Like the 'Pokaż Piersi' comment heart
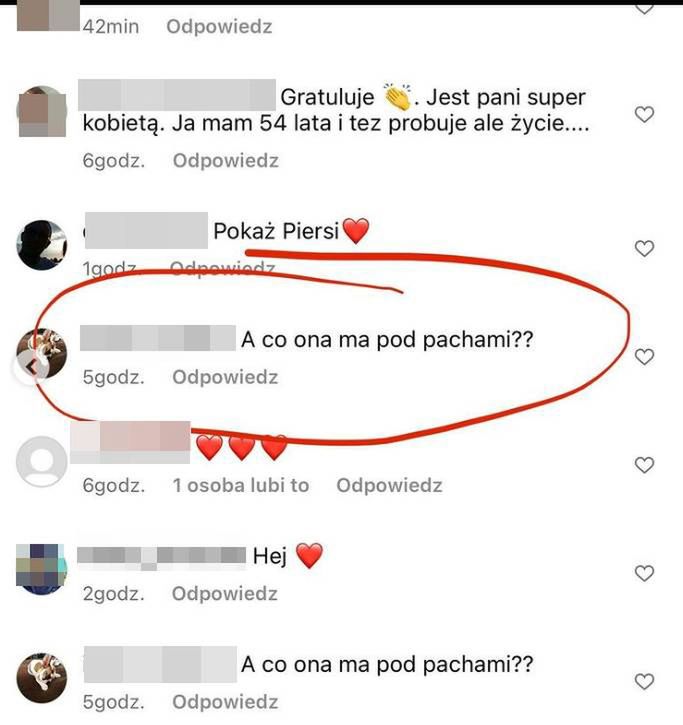683x725 pixels. (644, 248)
